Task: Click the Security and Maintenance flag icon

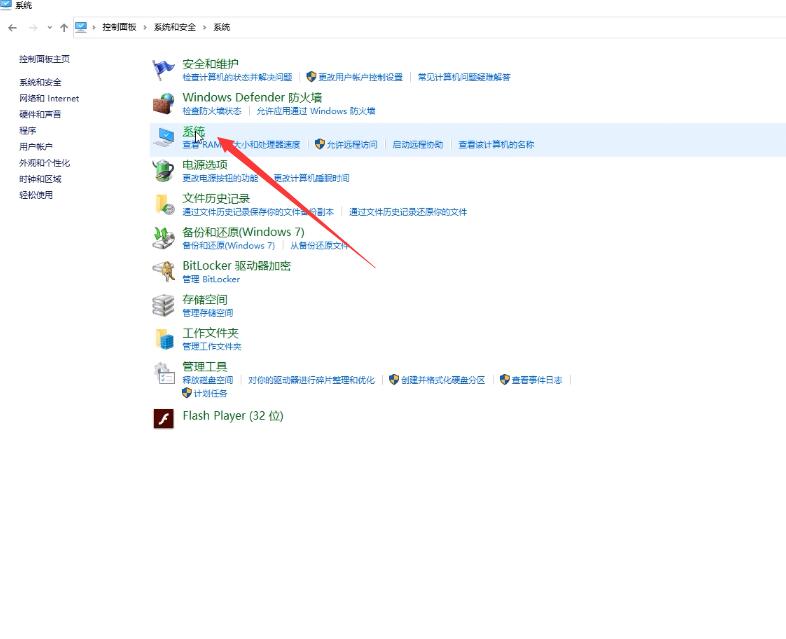Action: tap(163, 70)
